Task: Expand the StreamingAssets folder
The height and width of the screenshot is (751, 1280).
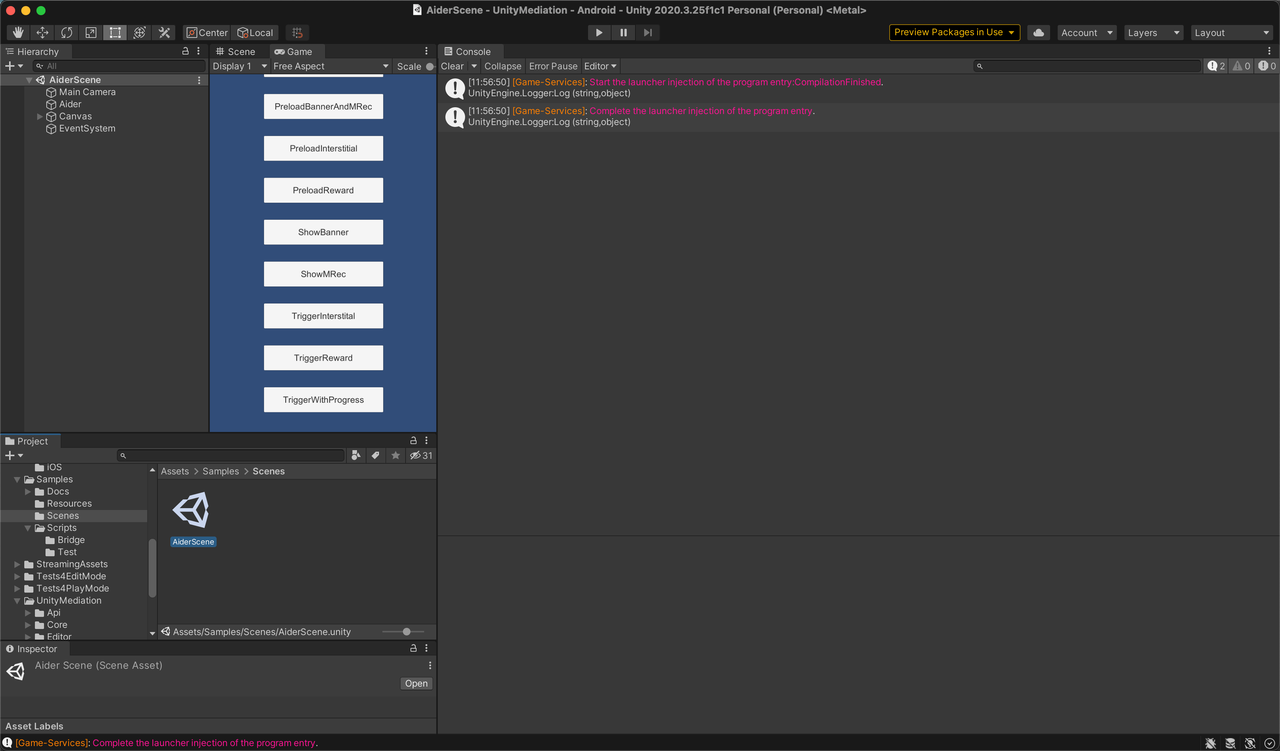Action: [17, 565]
